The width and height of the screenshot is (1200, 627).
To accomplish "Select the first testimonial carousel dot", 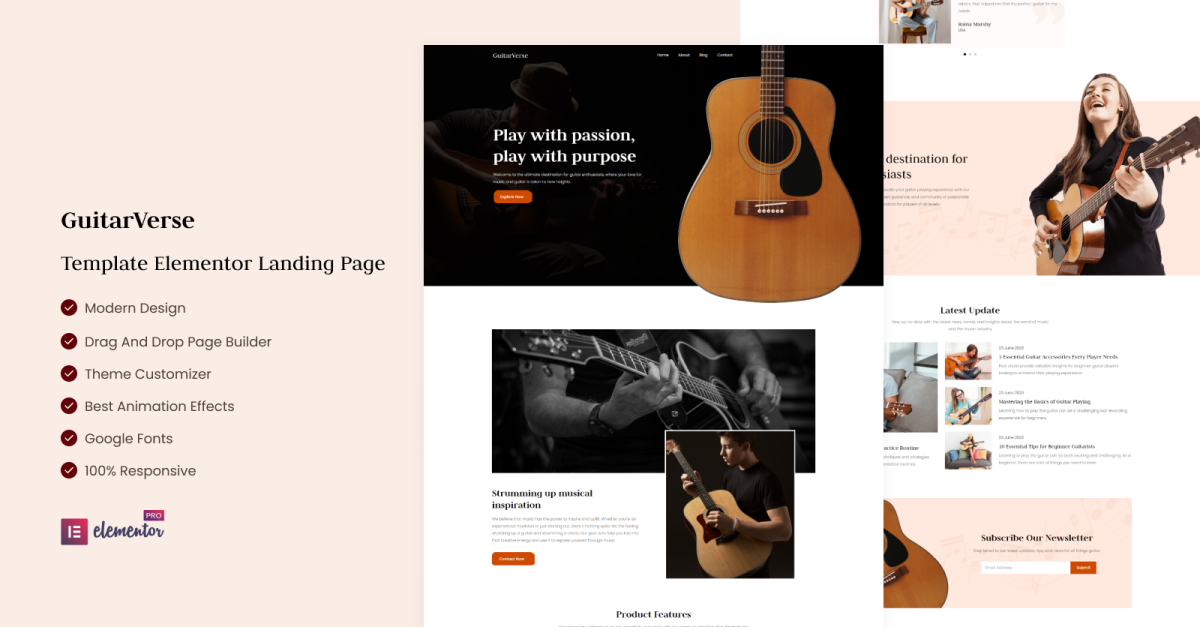I will coord(965,54).
